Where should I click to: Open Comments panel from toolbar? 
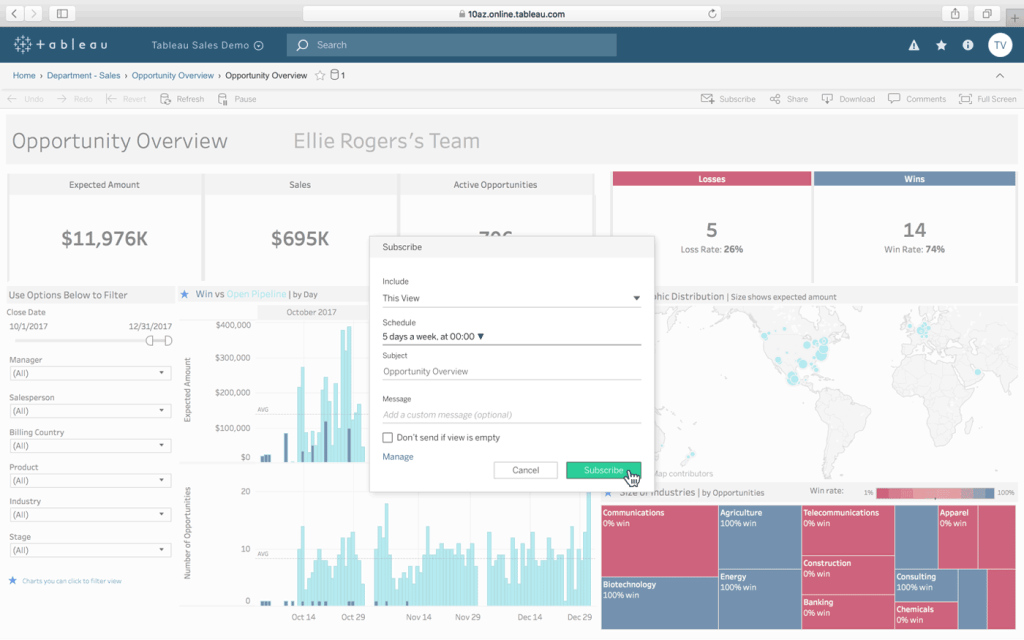pyautogui.click(x=917, y=99)
